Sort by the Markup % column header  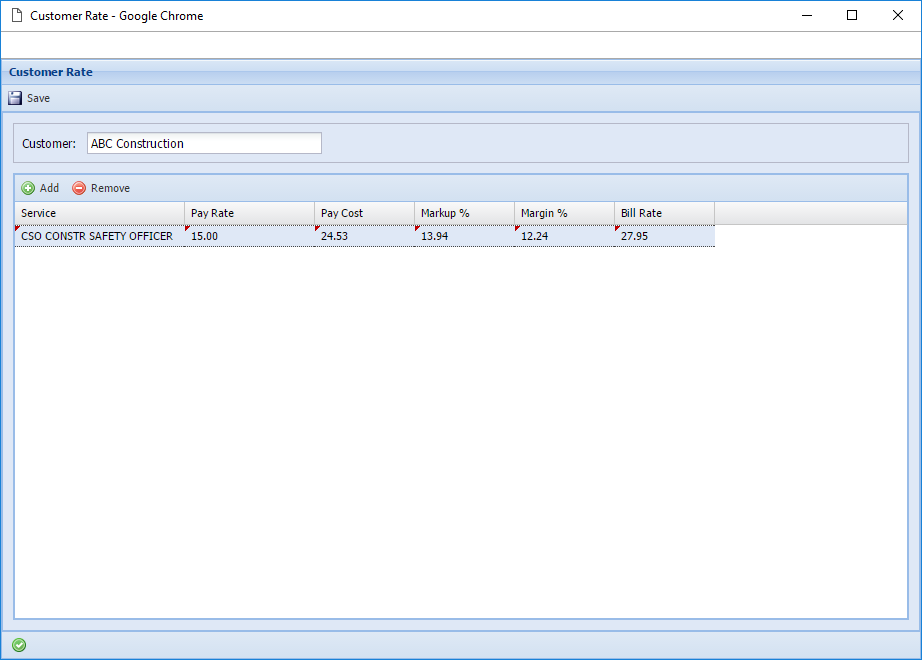[464, 213]
